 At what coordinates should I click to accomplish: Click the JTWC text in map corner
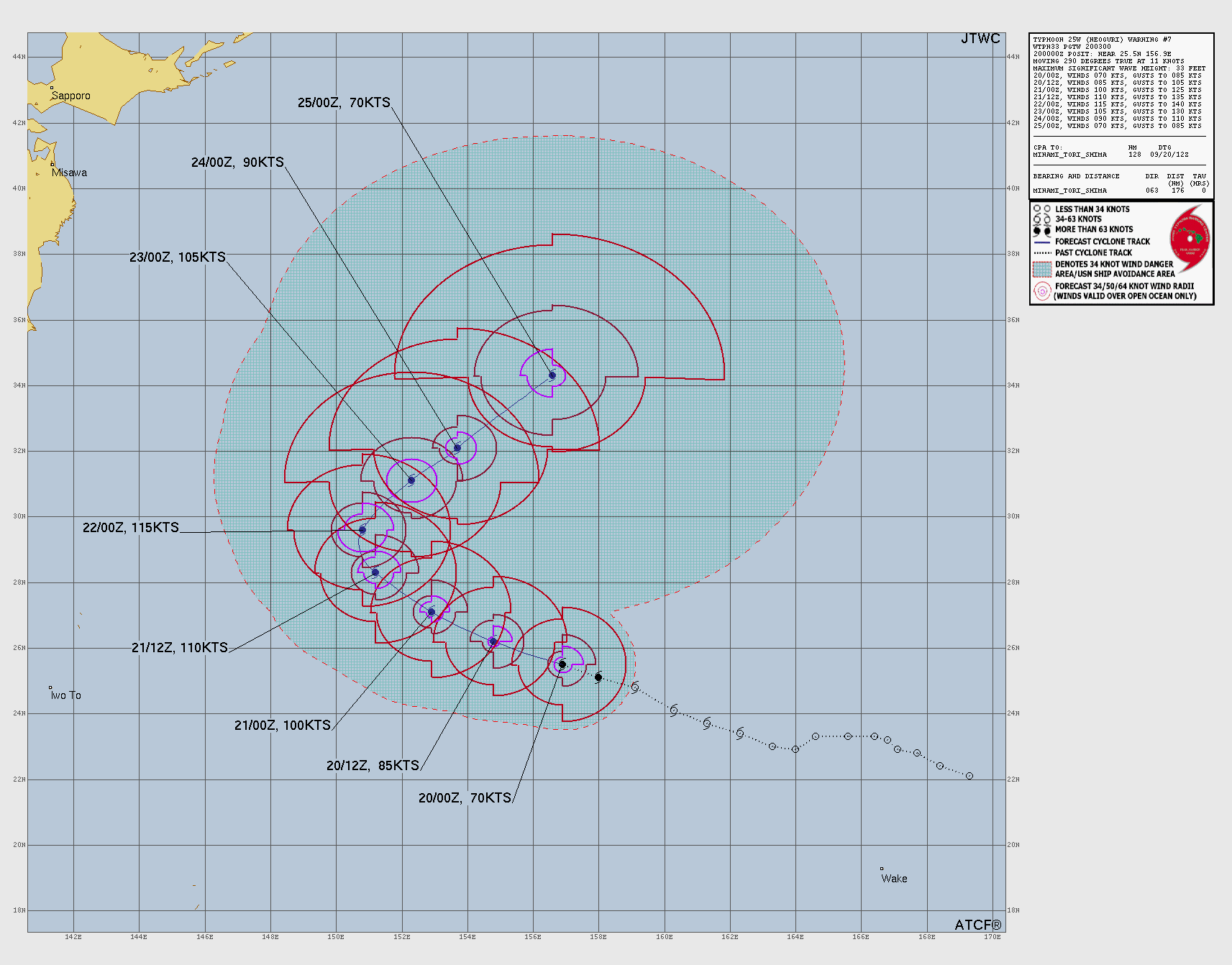pyautogui.click(x=980, y=39)
